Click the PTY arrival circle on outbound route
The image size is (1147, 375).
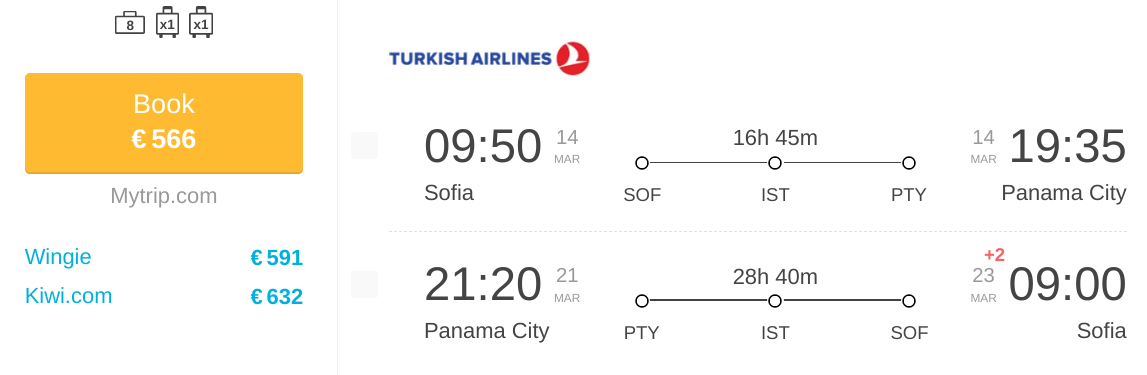click(909, 163)
